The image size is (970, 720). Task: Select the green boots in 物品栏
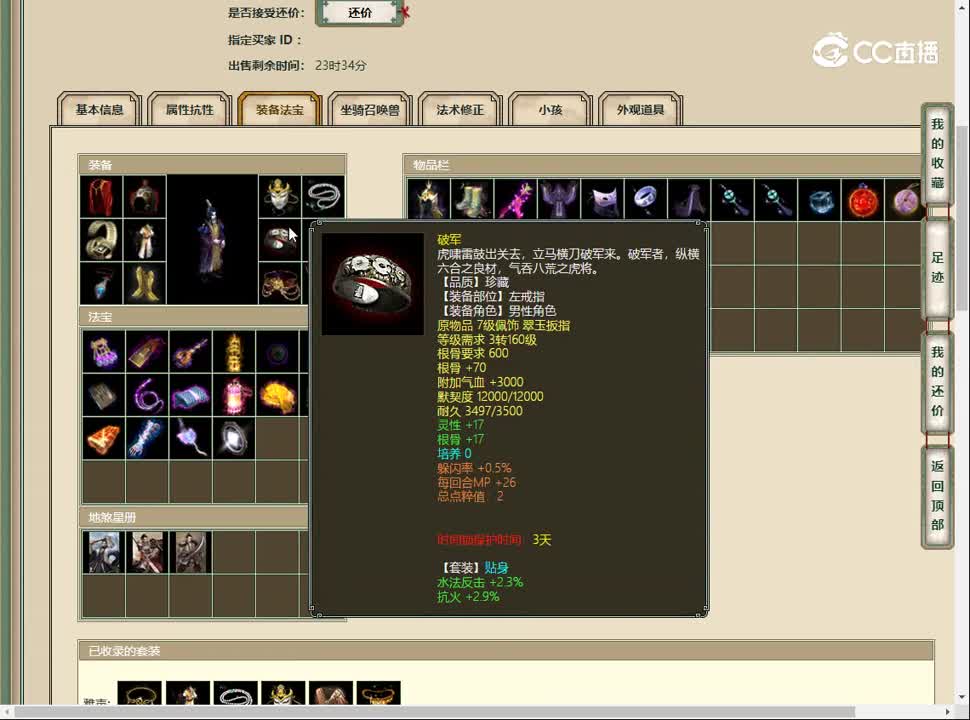(473, 200)
